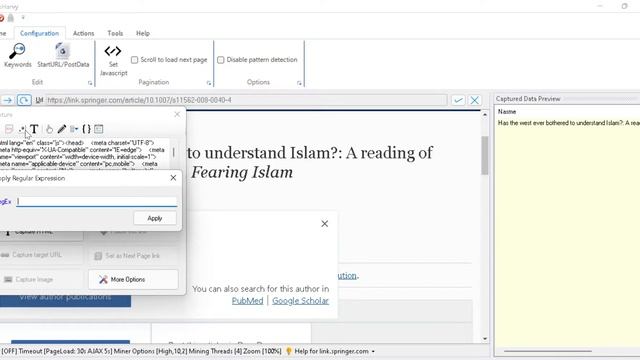Viewport: 640px width, 360px height.
Task: Open the Keywords editor
Action: [x=17, y=56]
